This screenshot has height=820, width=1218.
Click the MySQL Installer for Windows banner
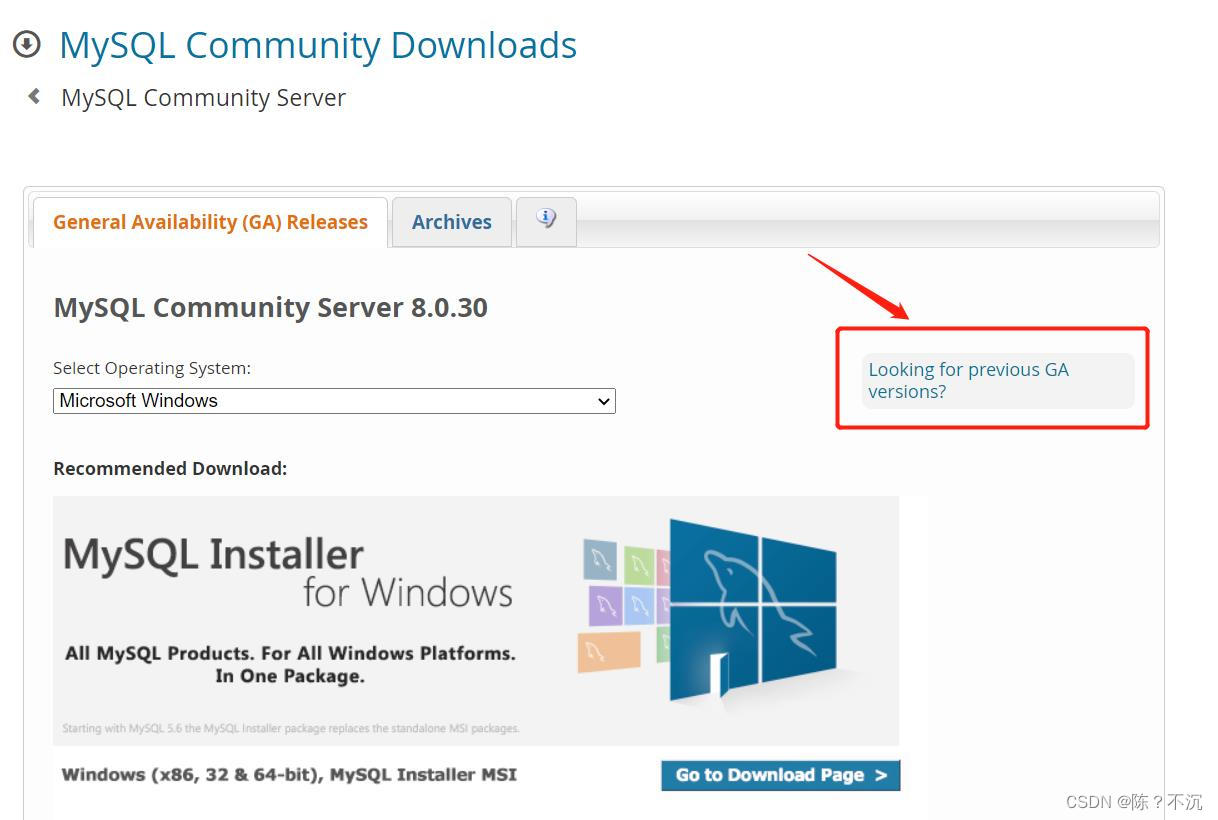click(476, 620)
